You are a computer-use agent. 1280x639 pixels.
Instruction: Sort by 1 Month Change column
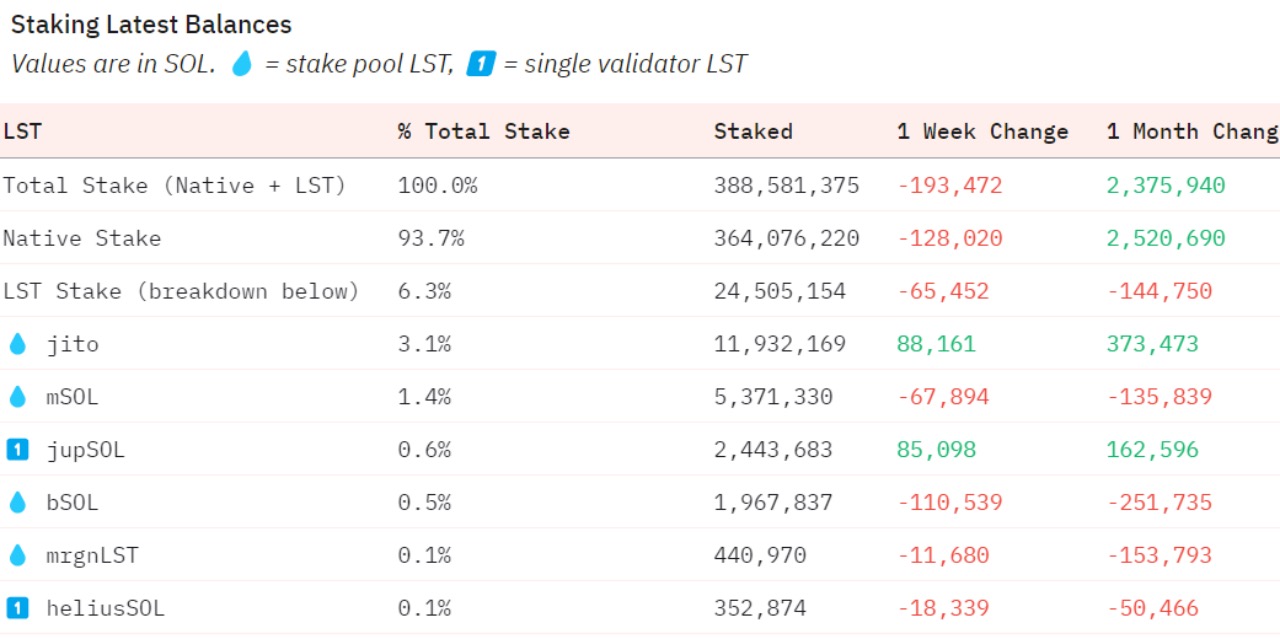1191,131
